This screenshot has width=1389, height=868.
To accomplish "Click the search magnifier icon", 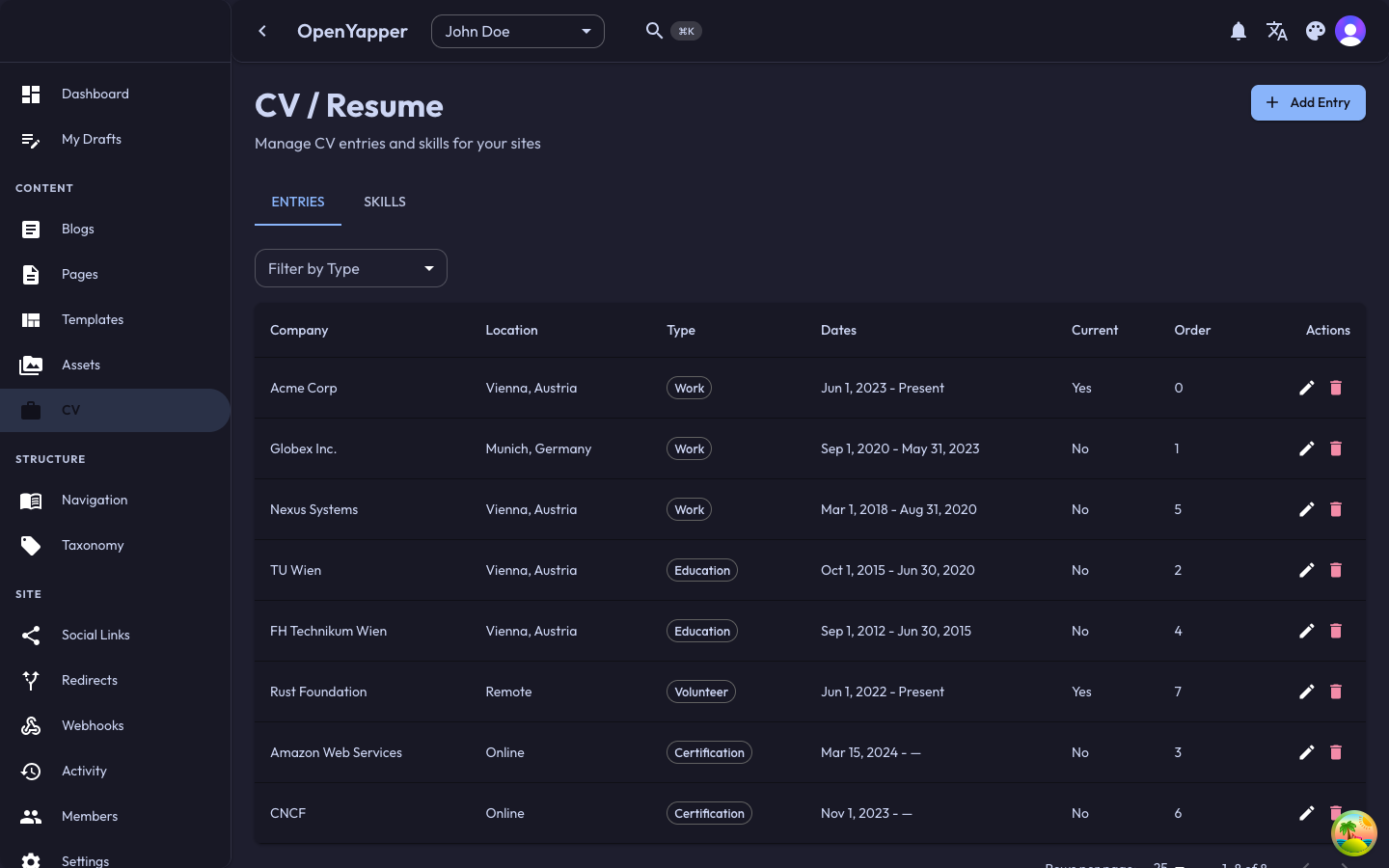I will tap(654, 30).
